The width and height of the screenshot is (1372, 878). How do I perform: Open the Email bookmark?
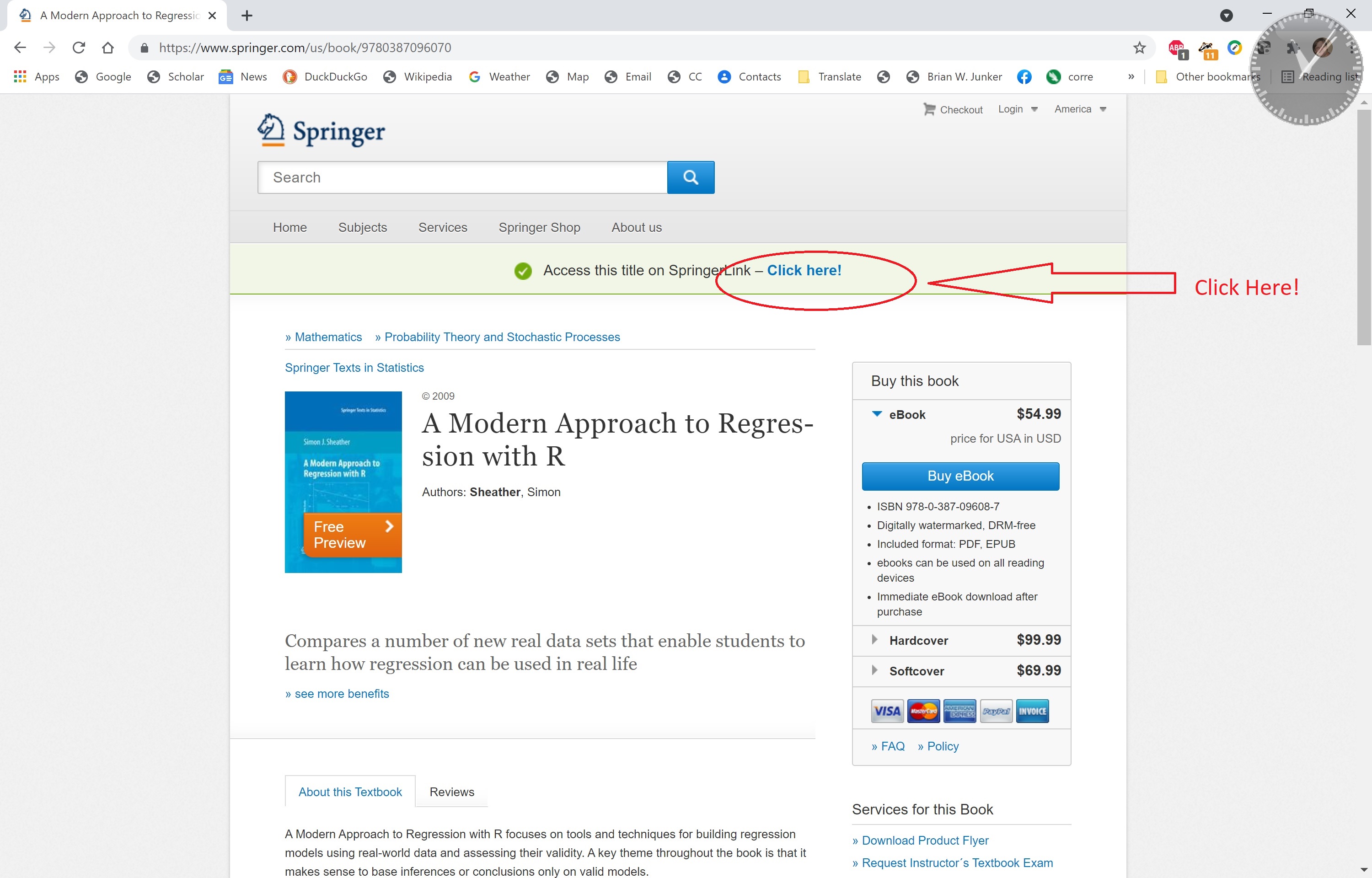628,76
